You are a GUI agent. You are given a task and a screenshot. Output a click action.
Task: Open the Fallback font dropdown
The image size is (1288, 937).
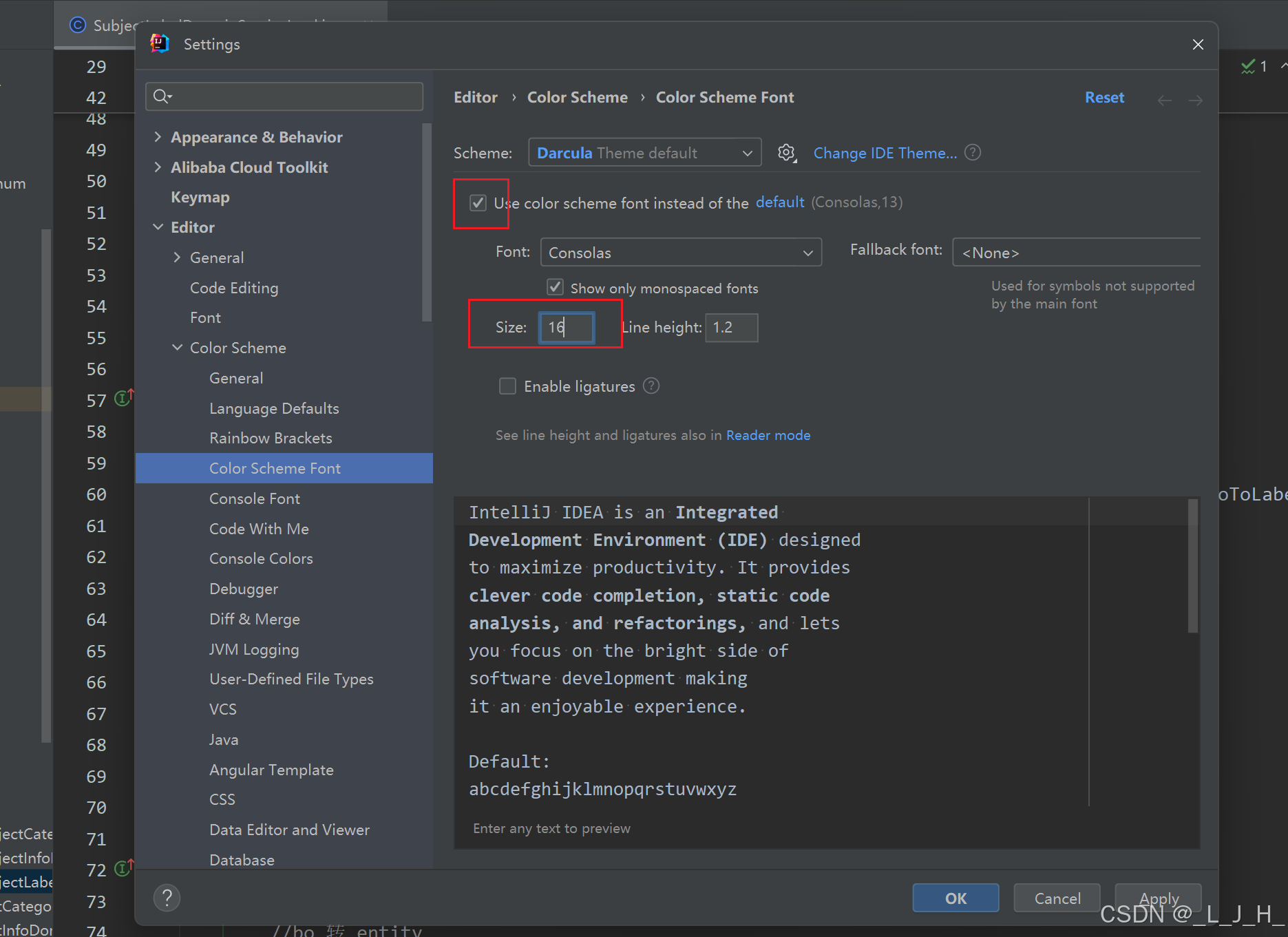click(x=1076, y=253)
